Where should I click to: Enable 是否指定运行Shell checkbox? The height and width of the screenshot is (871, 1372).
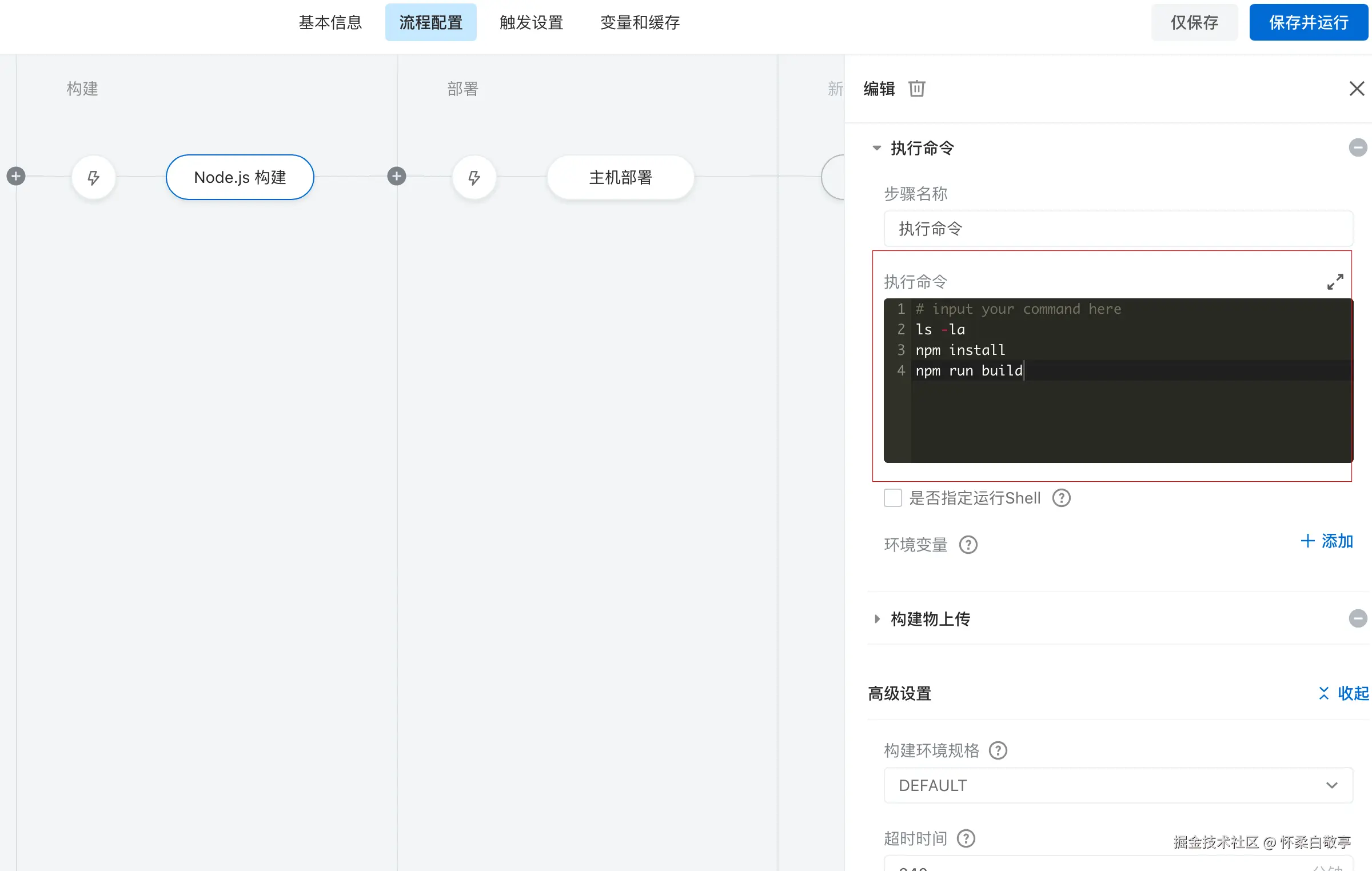893,498
